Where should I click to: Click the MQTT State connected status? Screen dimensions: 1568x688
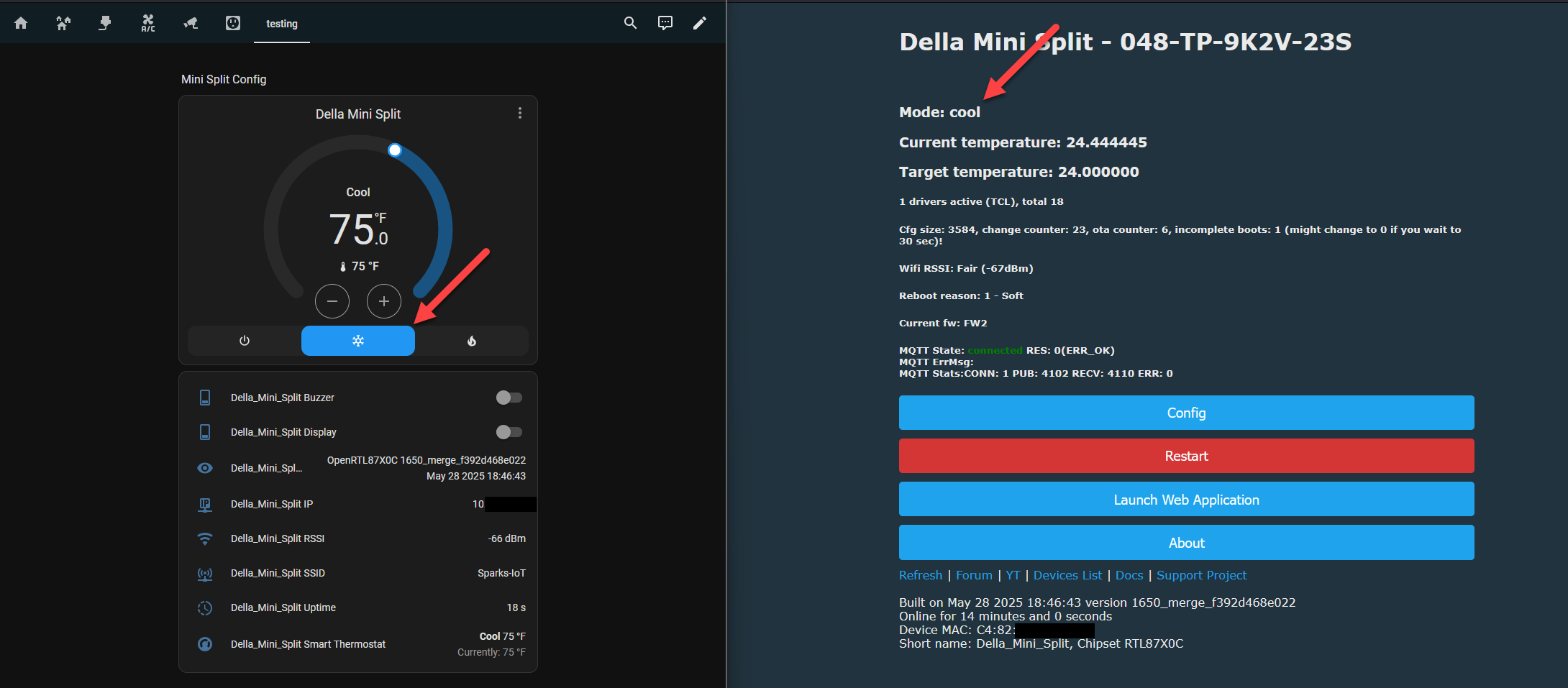tap(995, 350)
